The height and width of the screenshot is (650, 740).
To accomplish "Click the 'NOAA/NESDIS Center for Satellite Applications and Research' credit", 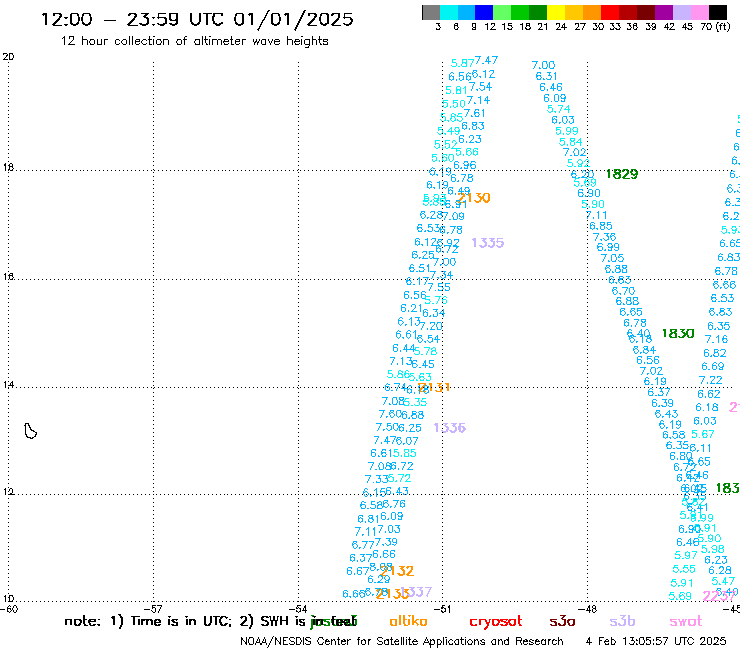I will tap(402, 641).
